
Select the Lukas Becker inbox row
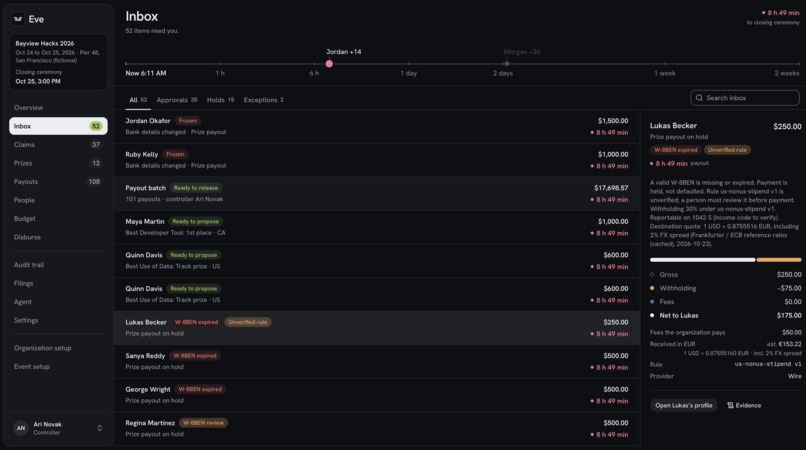pyautogui.click(x=377, y=328)
